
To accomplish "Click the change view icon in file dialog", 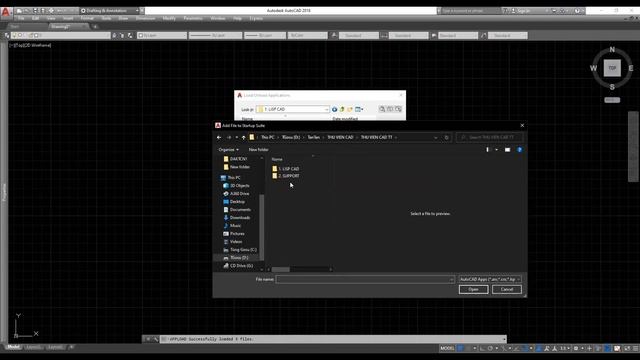I will (x=487, y=150).
